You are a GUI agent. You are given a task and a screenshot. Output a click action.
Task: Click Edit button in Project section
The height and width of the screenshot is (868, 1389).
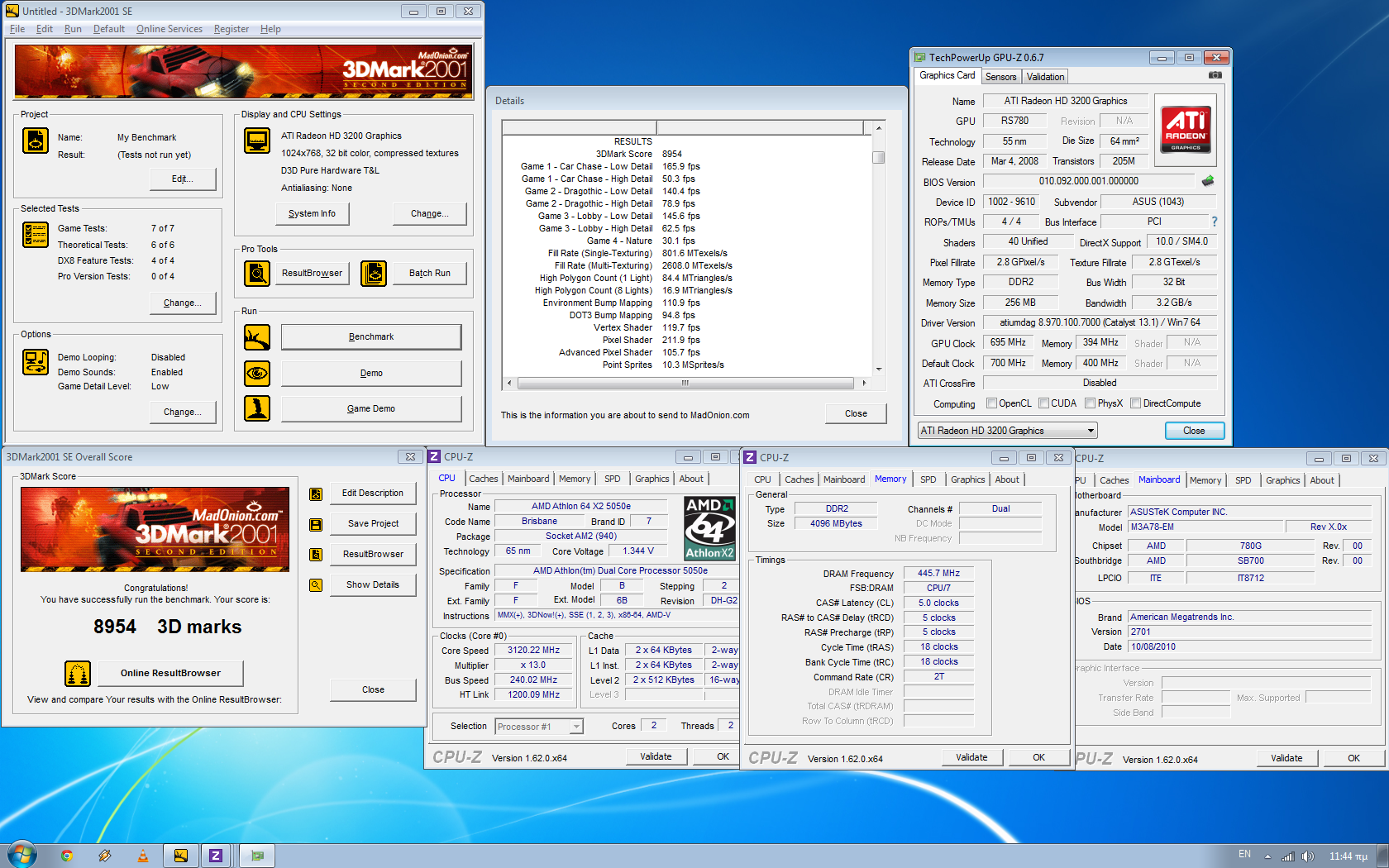click(183, 179)
